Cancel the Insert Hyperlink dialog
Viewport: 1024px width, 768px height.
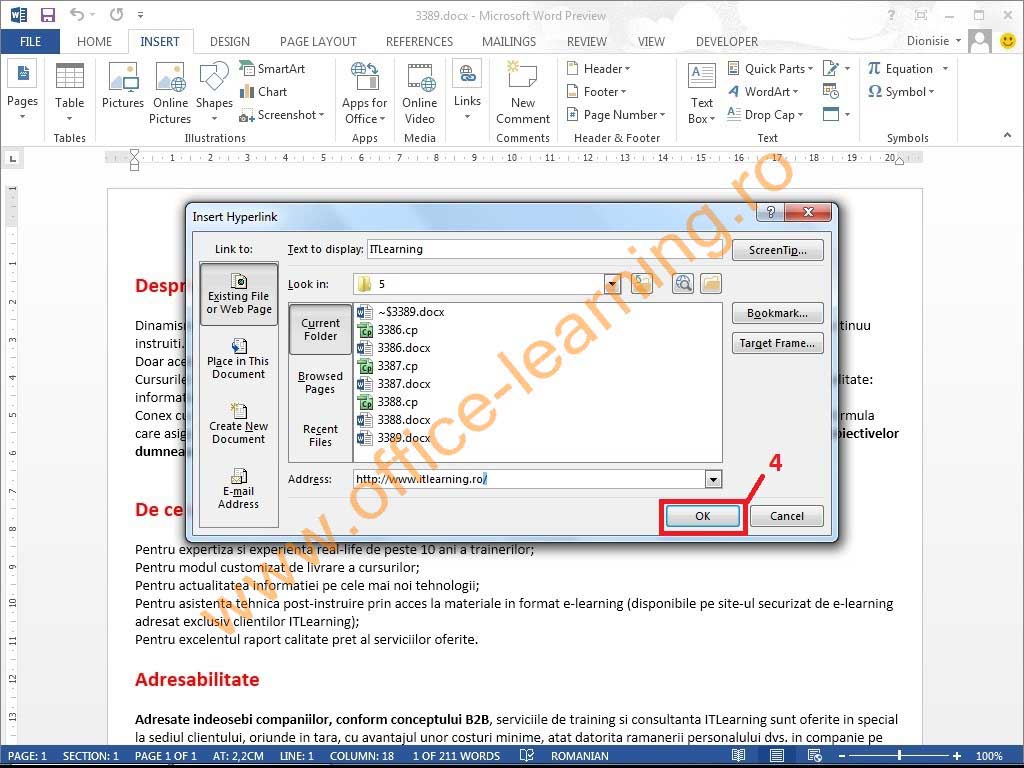pos(787,516)
